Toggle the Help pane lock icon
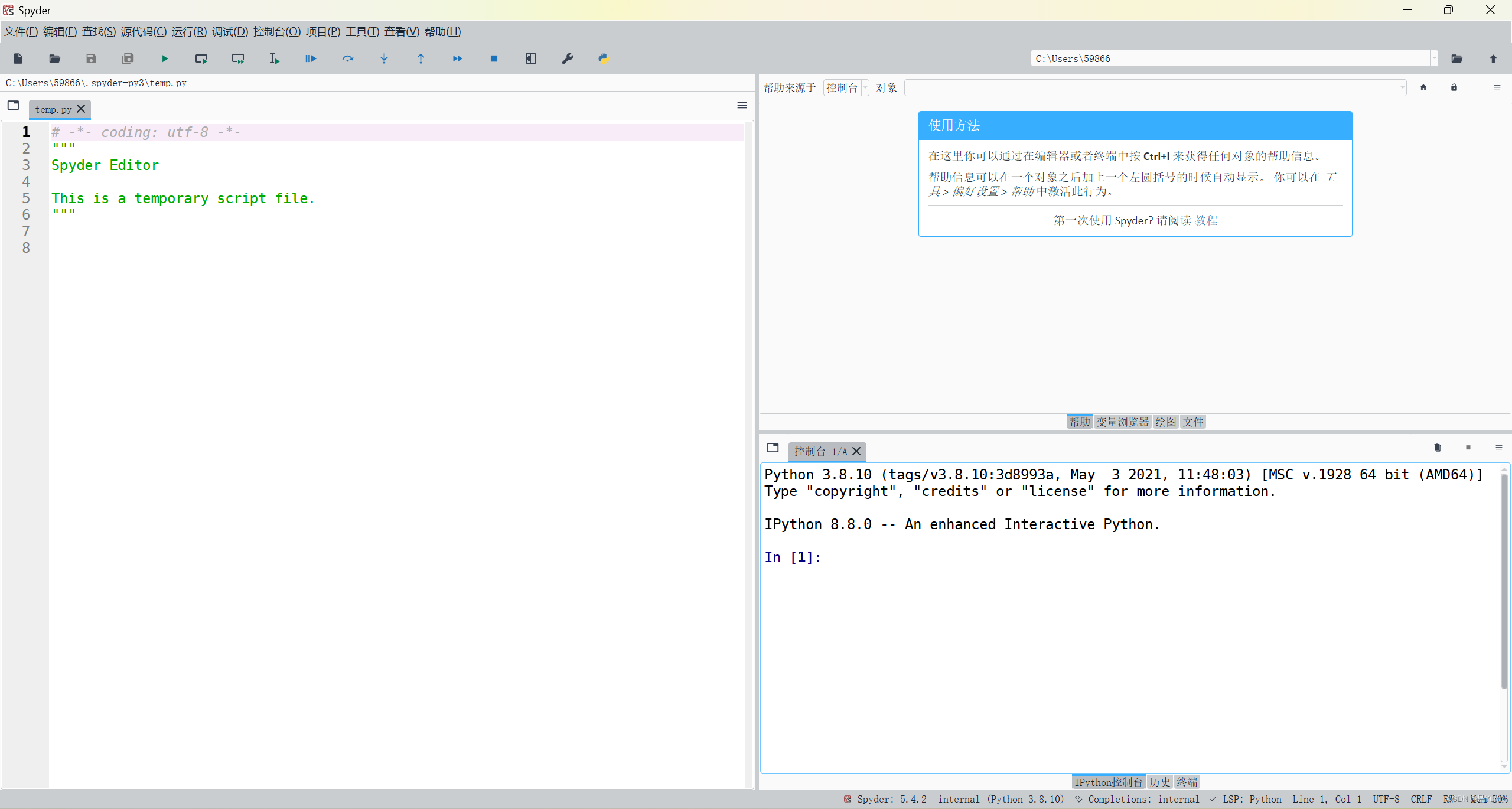The height and width of the screenshot is (809, 1512). tap(1454, 87)
